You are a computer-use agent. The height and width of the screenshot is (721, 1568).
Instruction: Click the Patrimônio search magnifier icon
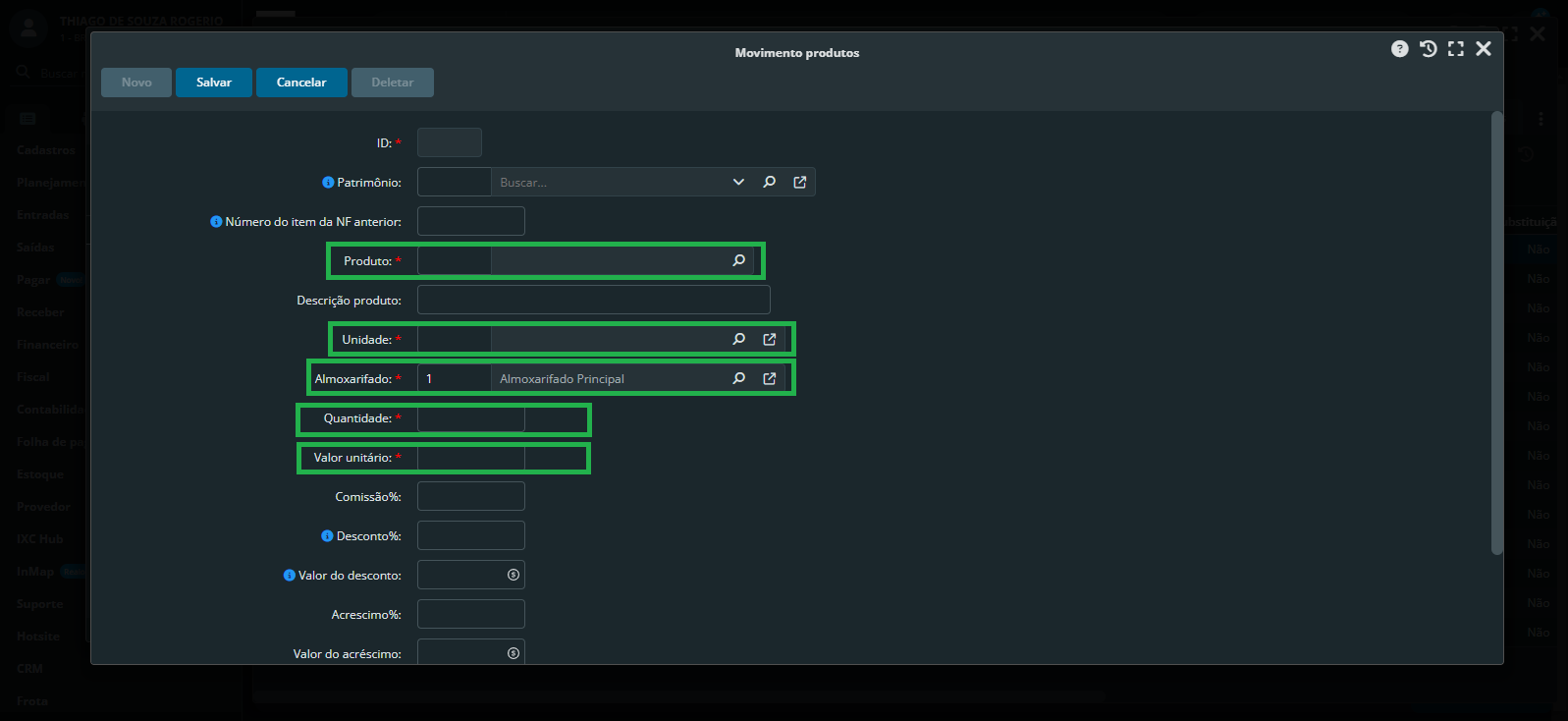770,182
